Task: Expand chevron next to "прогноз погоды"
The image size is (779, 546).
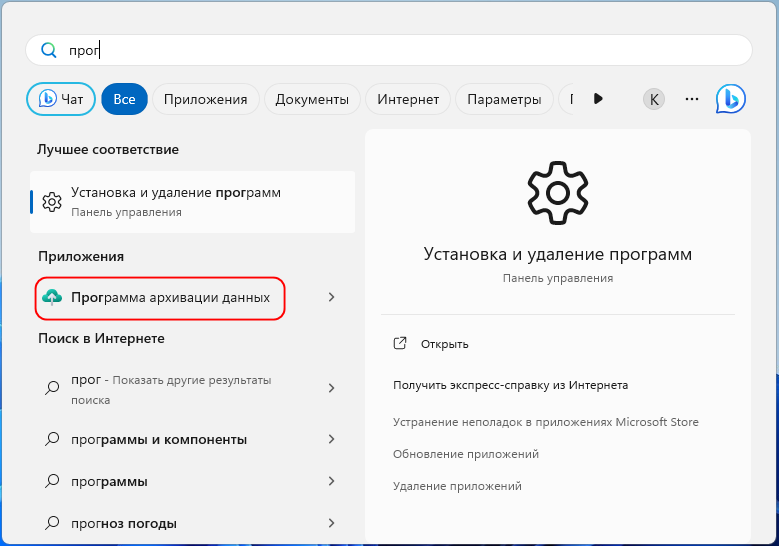Action: coord(331,523)
